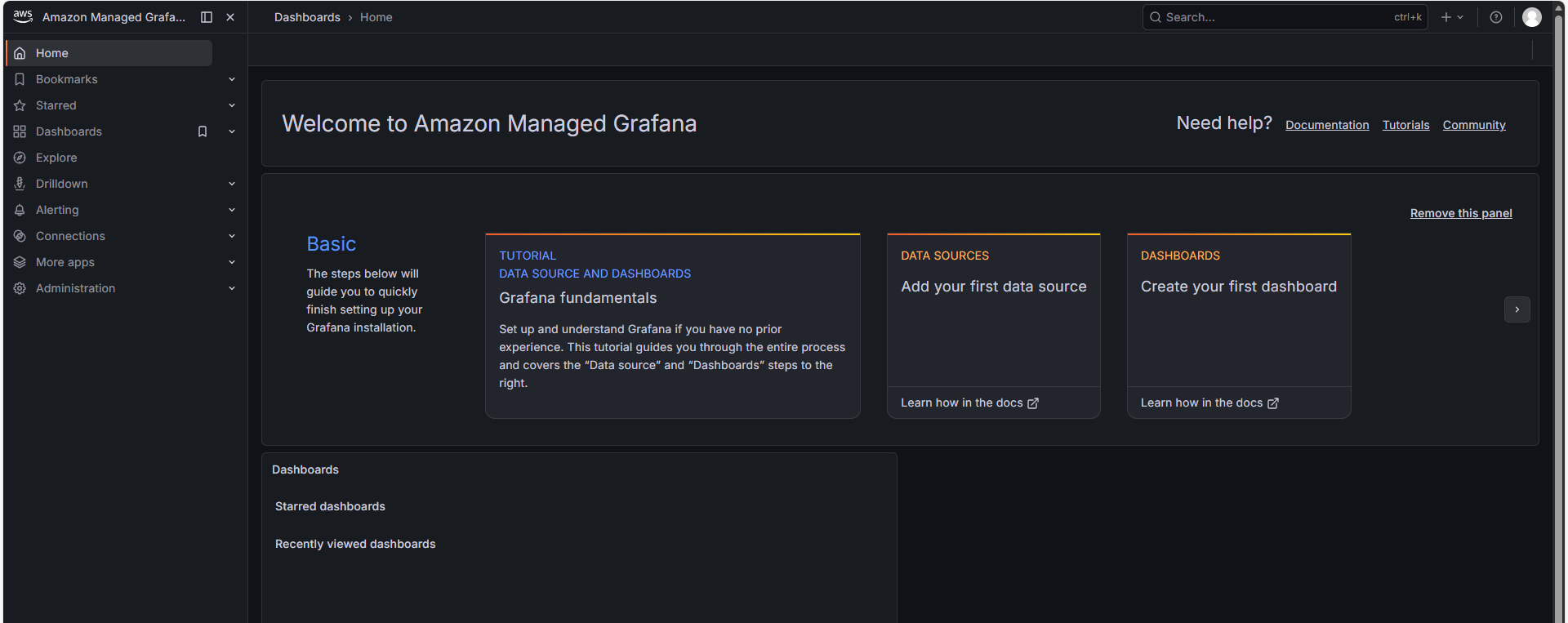Show next setup cards with right arrow

[1517, 309]
